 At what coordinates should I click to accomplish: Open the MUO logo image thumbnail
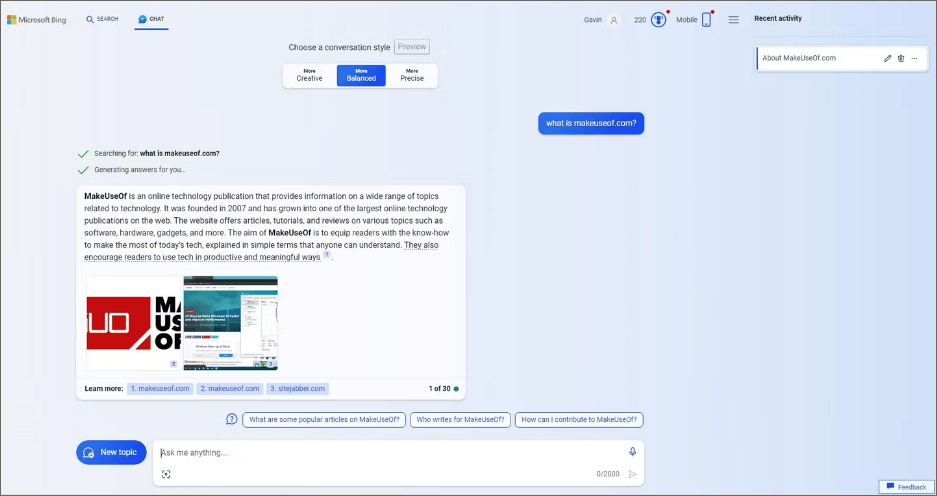(134, 323)
